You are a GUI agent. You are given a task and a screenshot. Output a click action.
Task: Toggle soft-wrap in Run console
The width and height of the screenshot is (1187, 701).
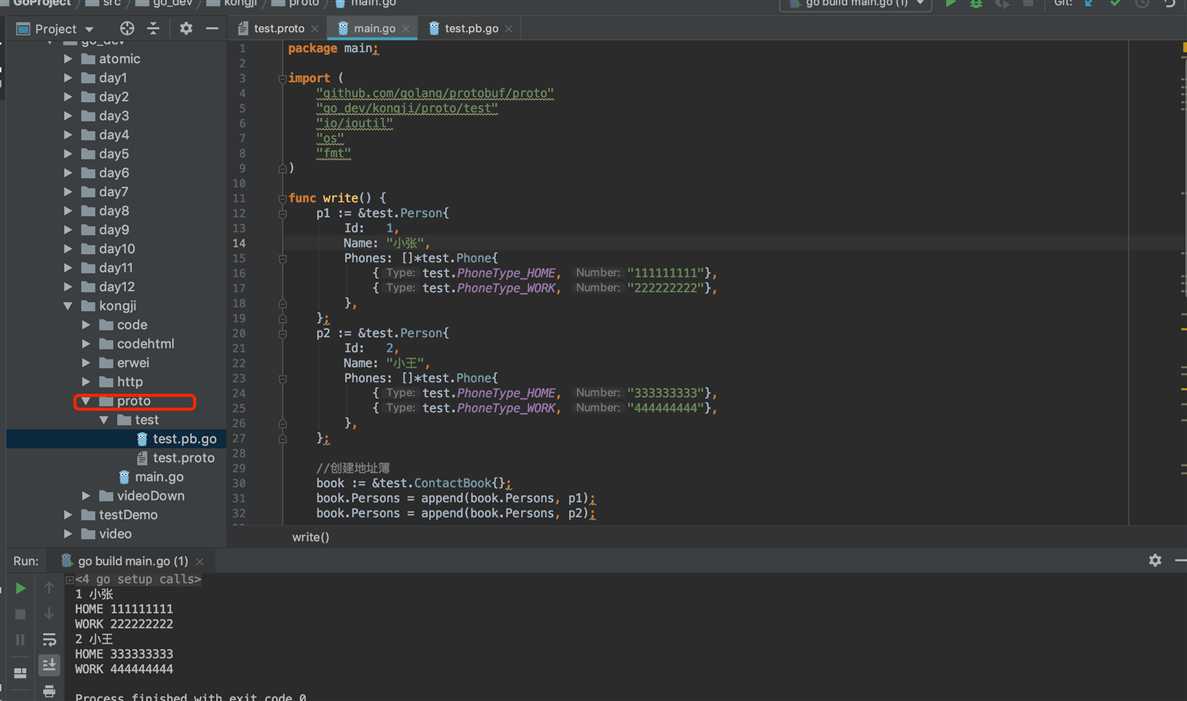49,640
